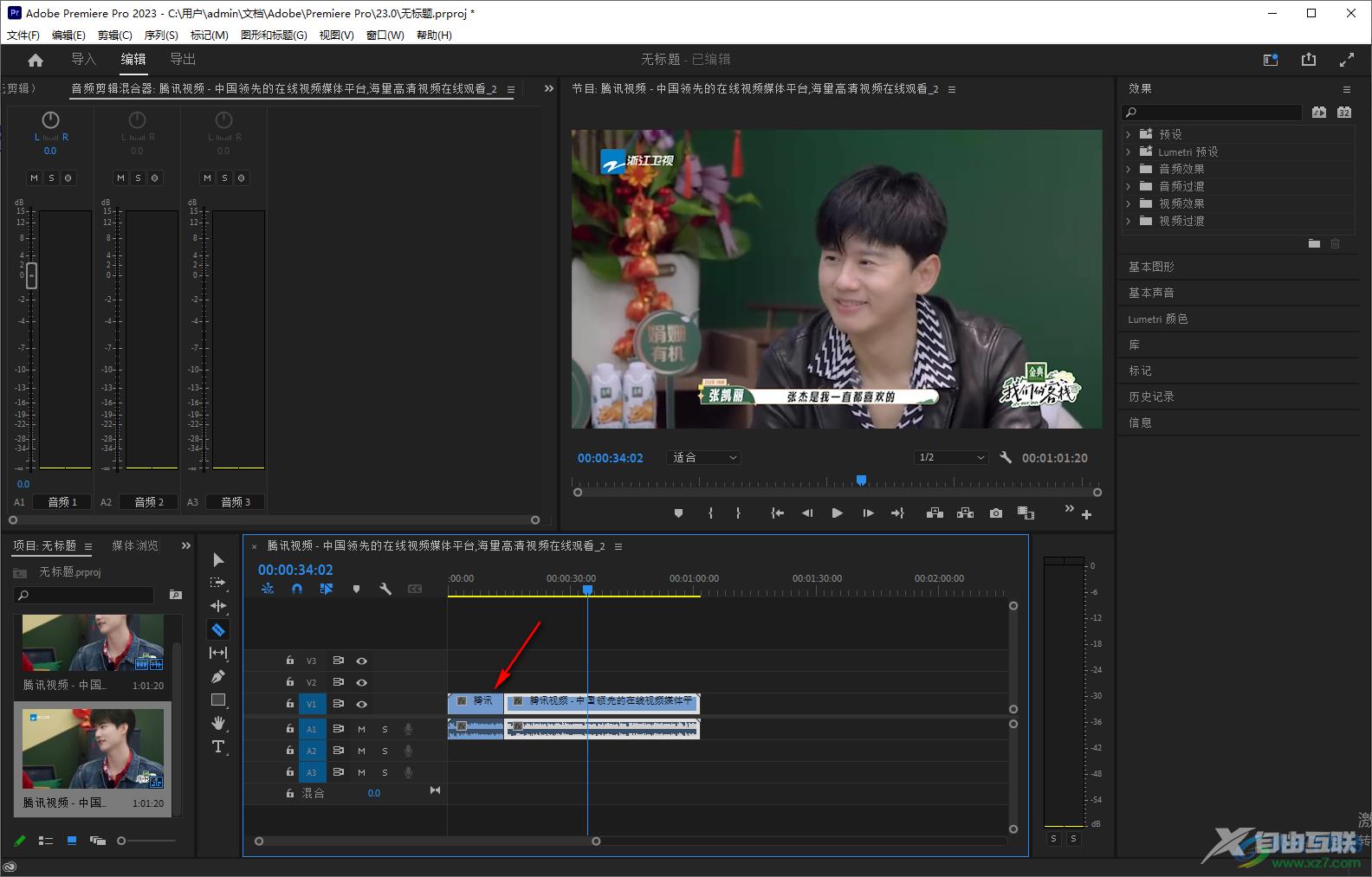
Task: Play the program monitor video
Action: pyautogui.click(x=837, y=513)
